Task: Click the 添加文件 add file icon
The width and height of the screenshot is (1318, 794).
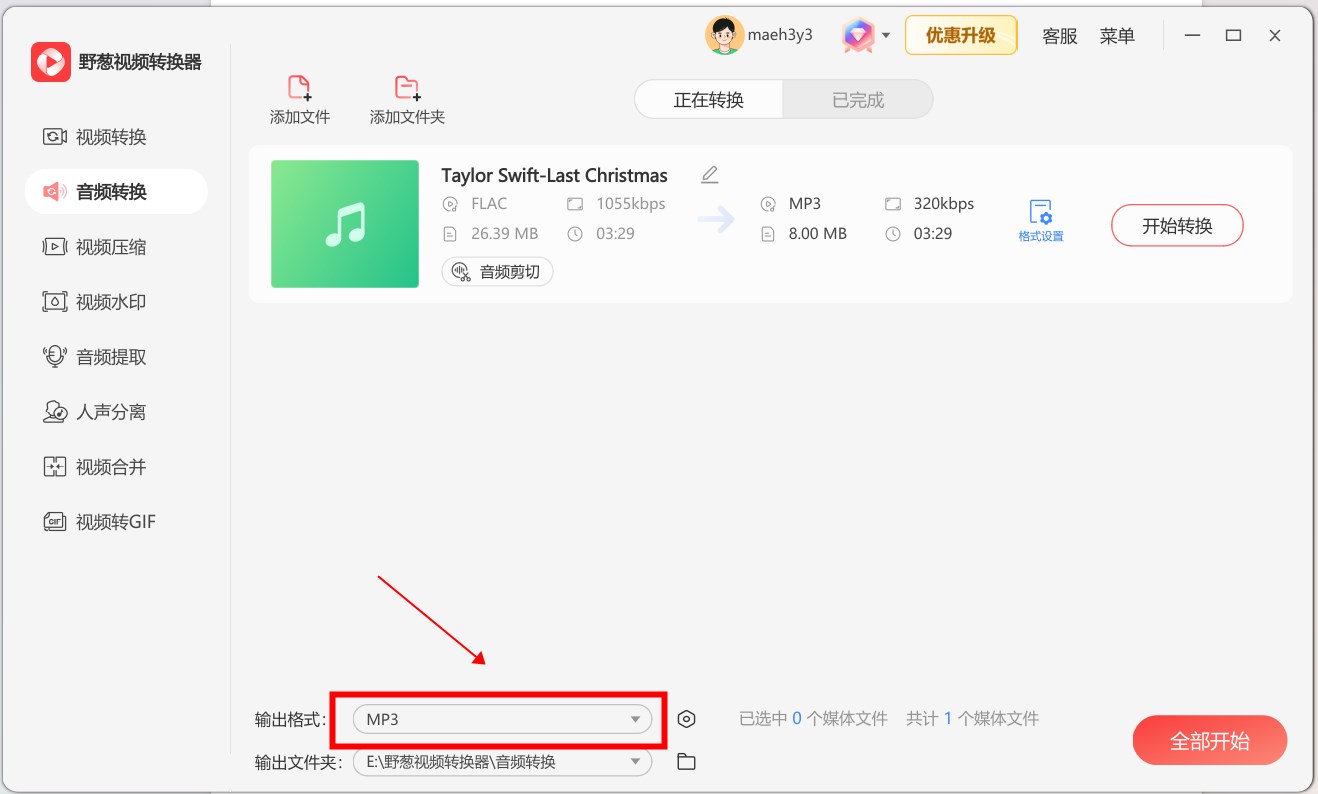Action: coord(299,88)
